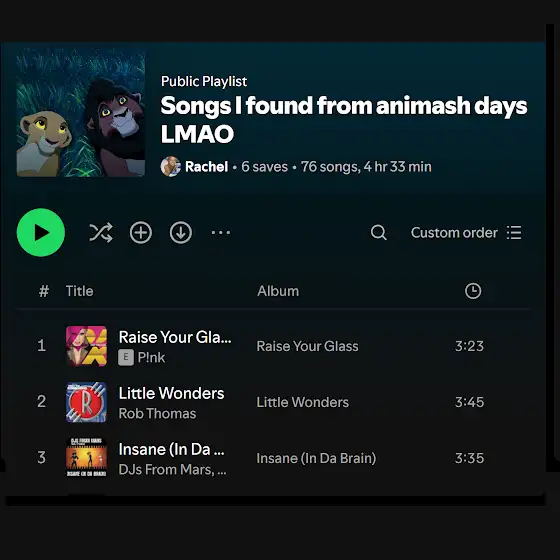
Task: Save playlist to library with plus icon
Action: click(x=141, y=233)
